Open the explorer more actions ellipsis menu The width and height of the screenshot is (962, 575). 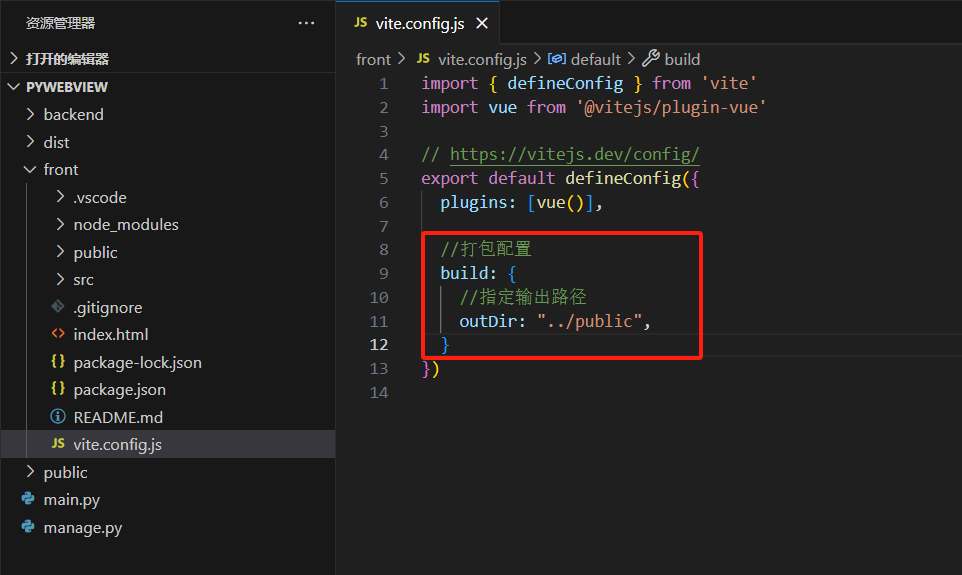pos(306,23)
